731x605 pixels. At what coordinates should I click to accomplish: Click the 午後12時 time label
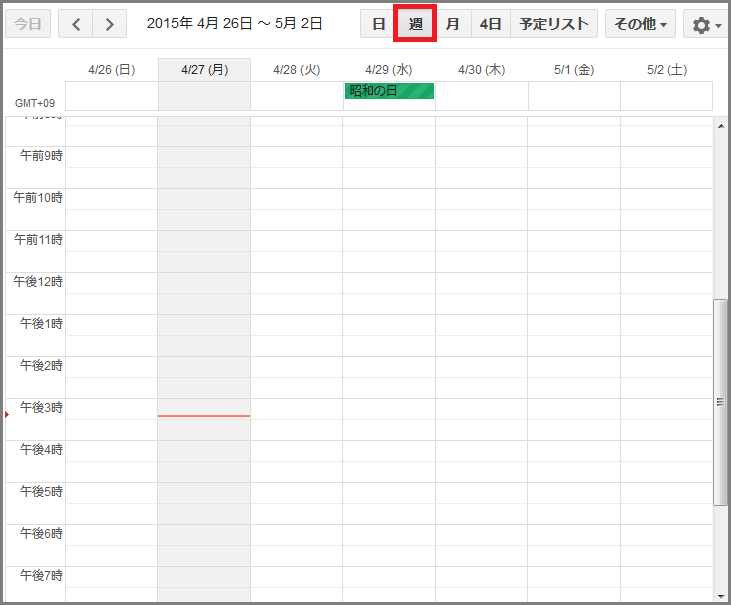38,281
